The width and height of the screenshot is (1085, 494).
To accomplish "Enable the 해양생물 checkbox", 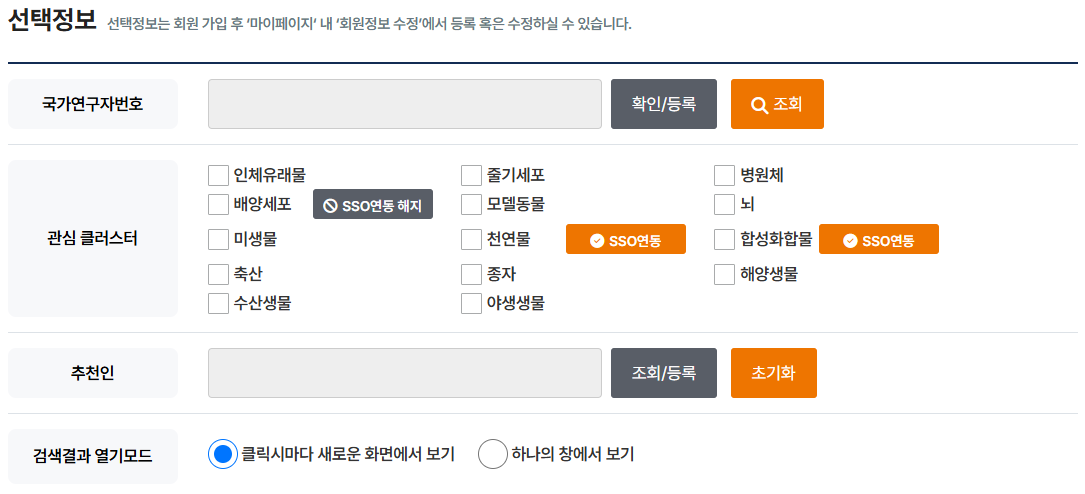I will (x=724, y=274).
